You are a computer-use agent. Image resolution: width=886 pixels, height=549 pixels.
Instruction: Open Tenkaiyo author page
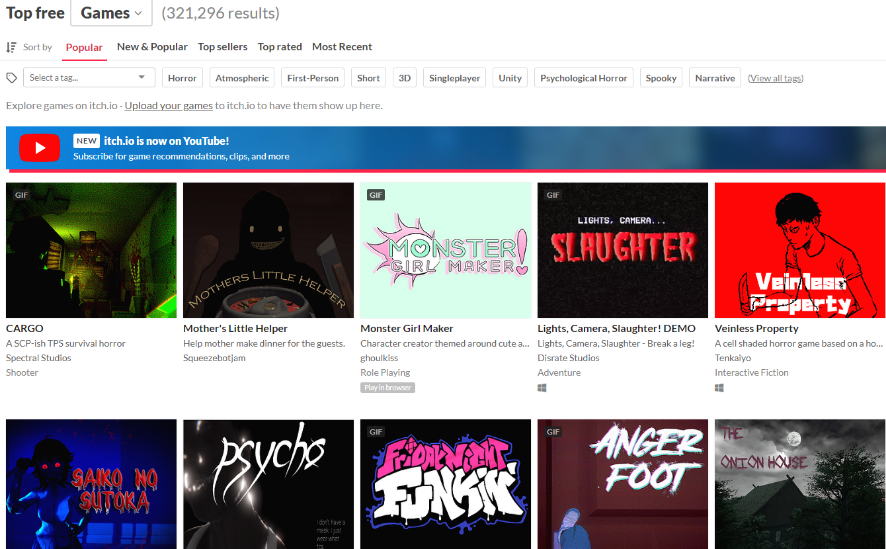click(x=733, y=358)
